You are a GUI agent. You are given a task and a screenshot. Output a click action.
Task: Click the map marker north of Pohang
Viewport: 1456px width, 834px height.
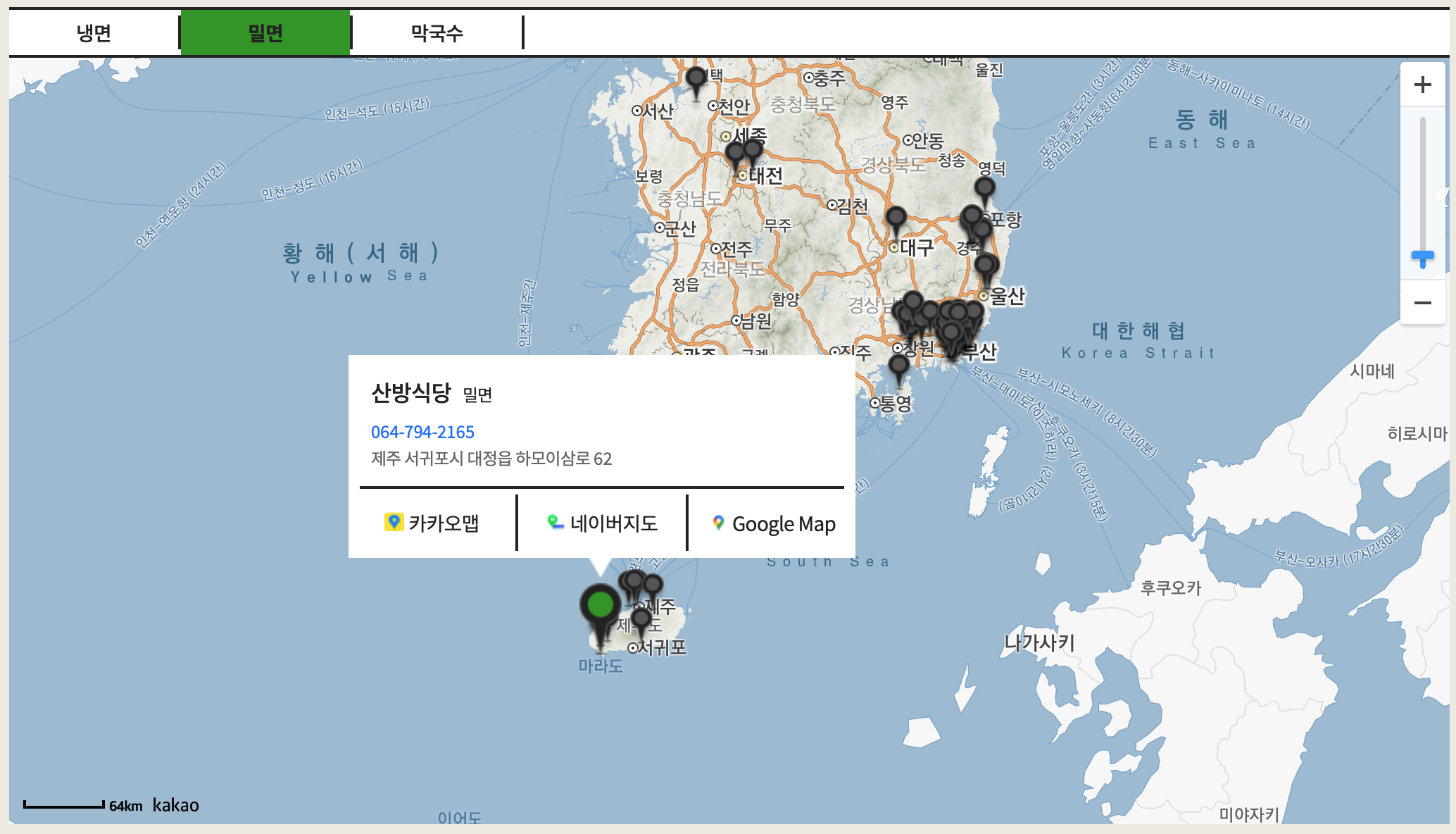[984, 188]
